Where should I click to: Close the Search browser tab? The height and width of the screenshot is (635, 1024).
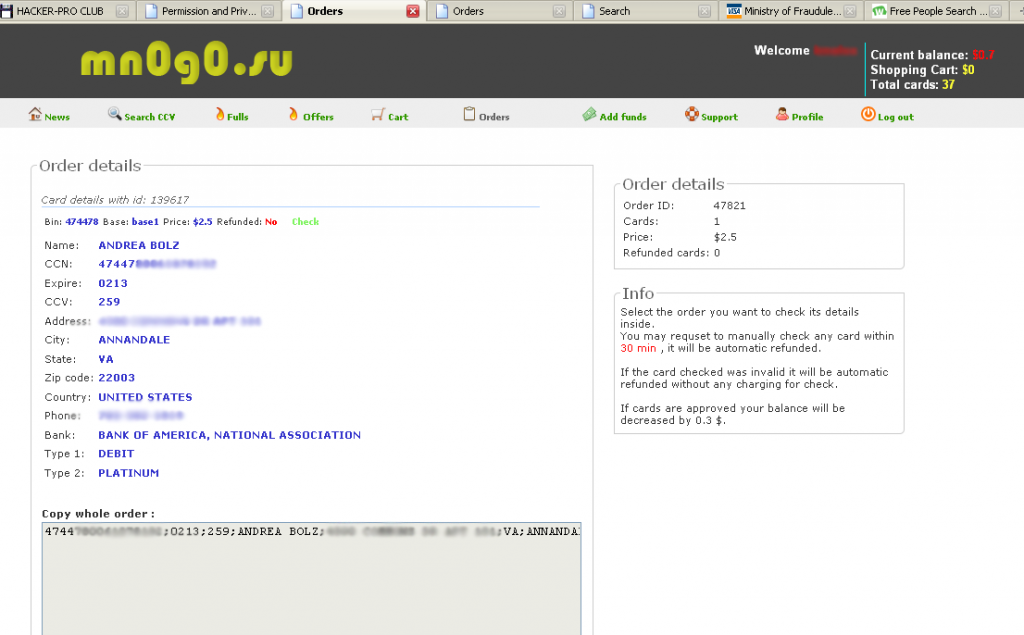pyautogui.click(x=706, y=11)
